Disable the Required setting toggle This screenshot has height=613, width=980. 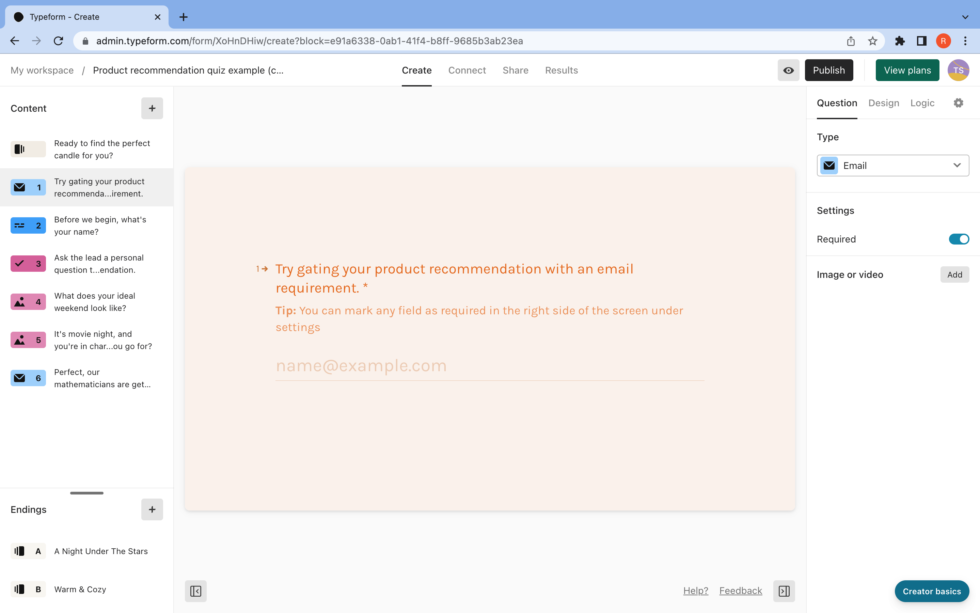click(958, 239)
